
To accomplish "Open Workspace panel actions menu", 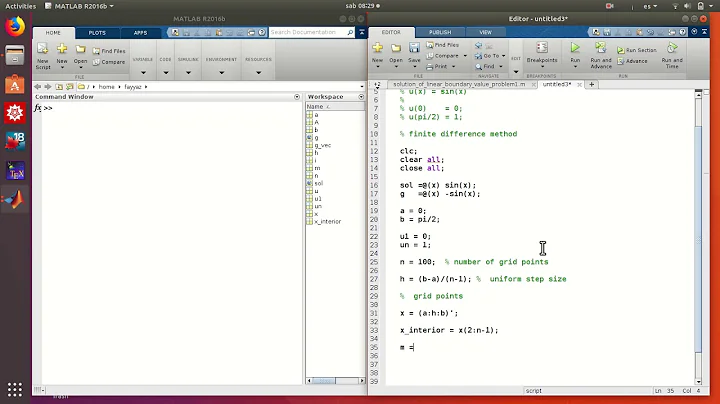I will click(361, 97).
